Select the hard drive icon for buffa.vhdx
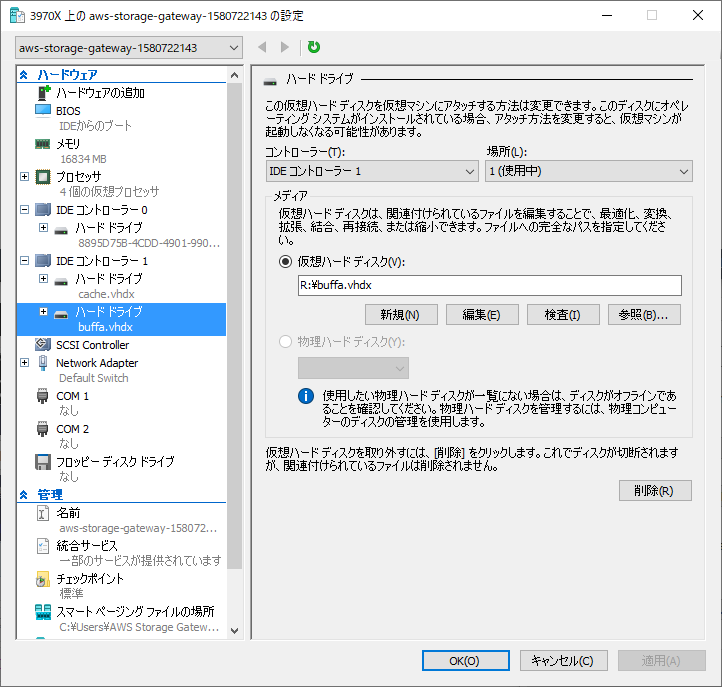 [61, 314]
